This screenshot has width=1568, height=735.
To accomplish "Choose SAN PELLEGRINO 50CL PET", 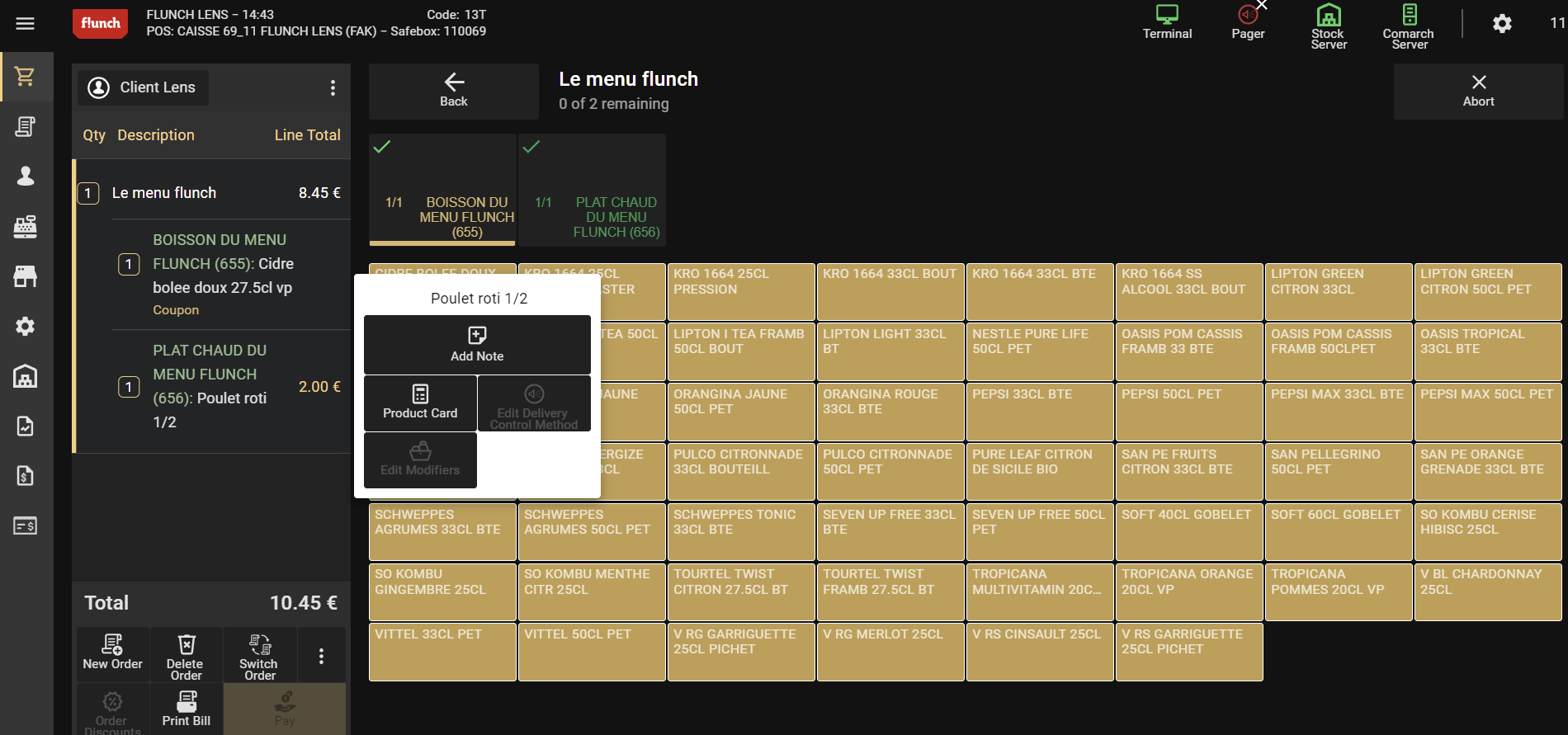I will pos(1339,473).
